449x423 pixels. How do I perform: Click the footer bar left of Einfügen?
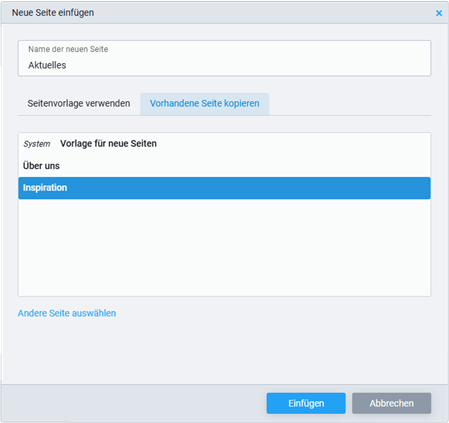(x=133, y=403)
